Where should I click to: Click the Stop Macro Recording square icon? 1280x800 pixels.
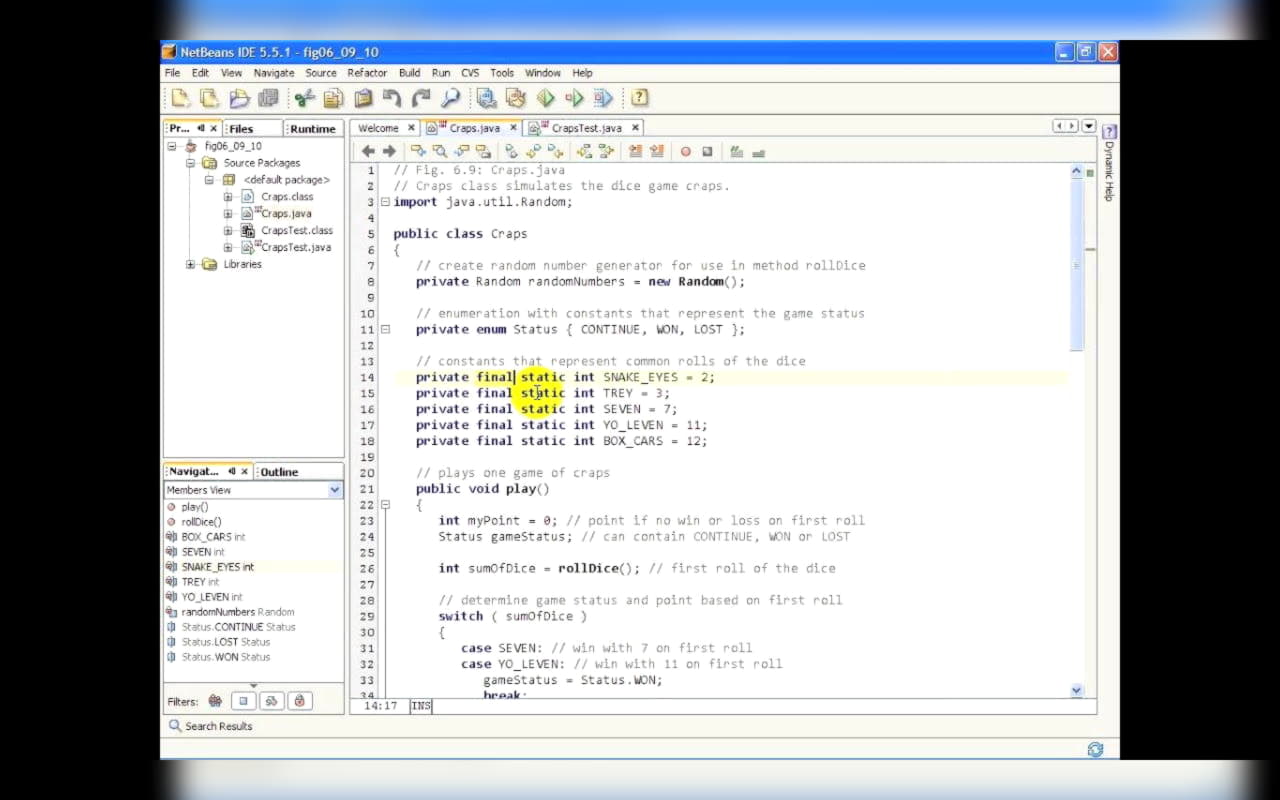click(707, 152)
